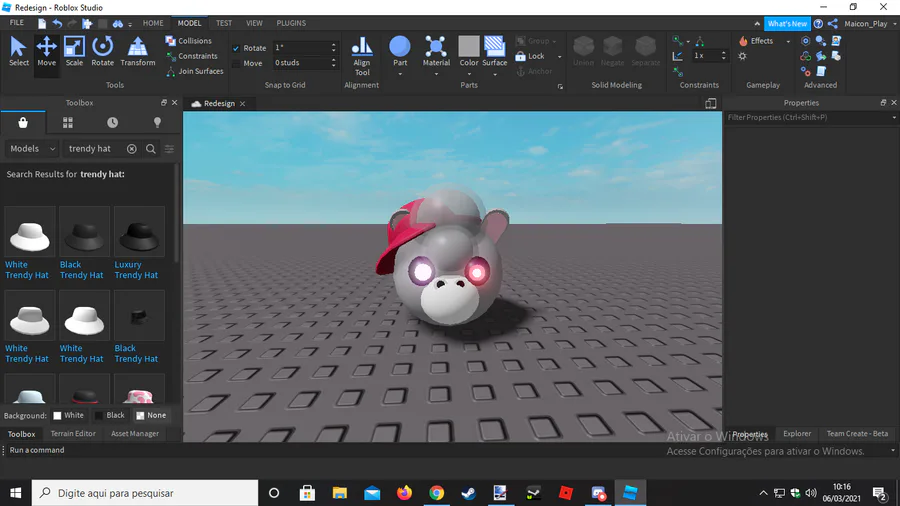Click the Undo arrow in title toolbar

57,24
